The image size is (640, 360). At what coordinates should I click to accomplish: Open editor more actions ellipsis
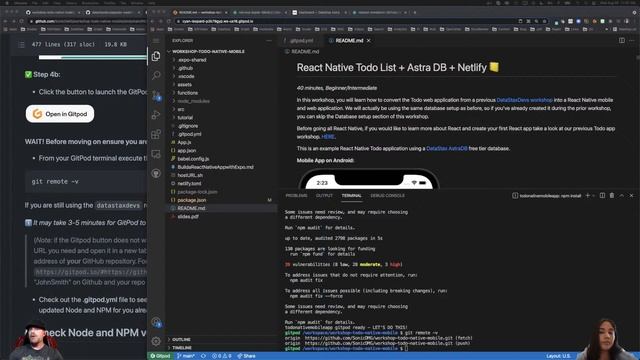[632, 40]
